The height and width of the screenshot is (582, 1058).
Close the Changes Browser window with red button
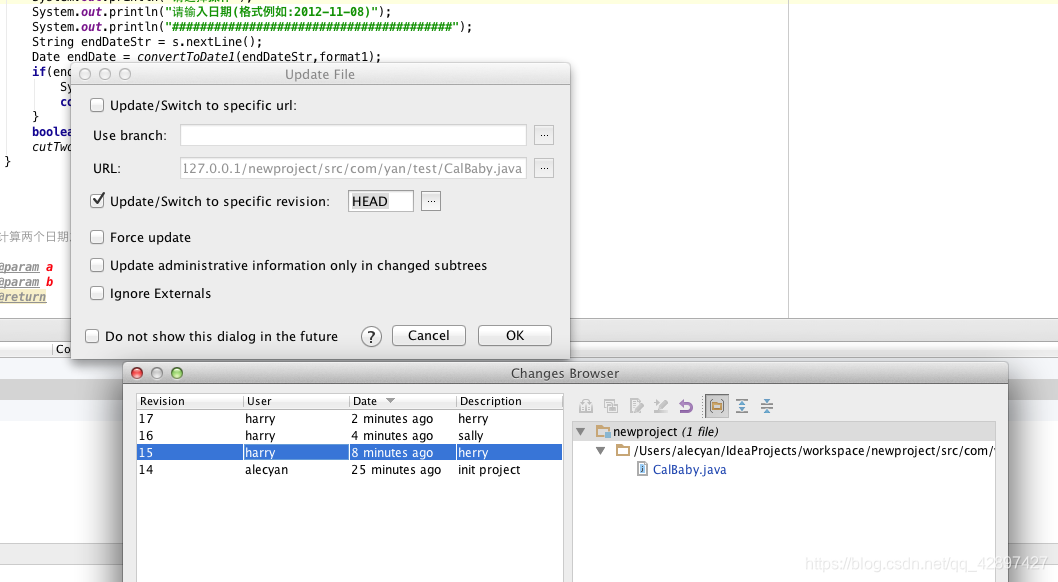click(x=137, y=373)
